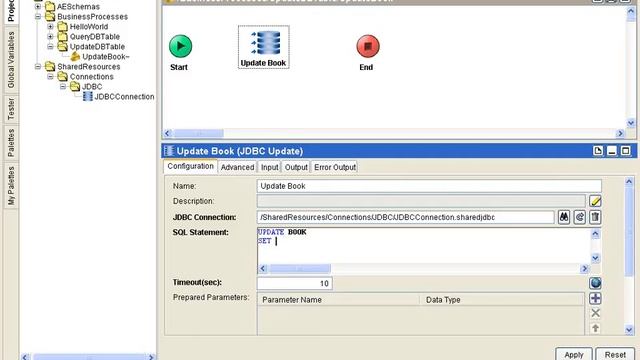Click the JDBCConnection resource icon in tree
Screen dimensions: 640x360
87,96
